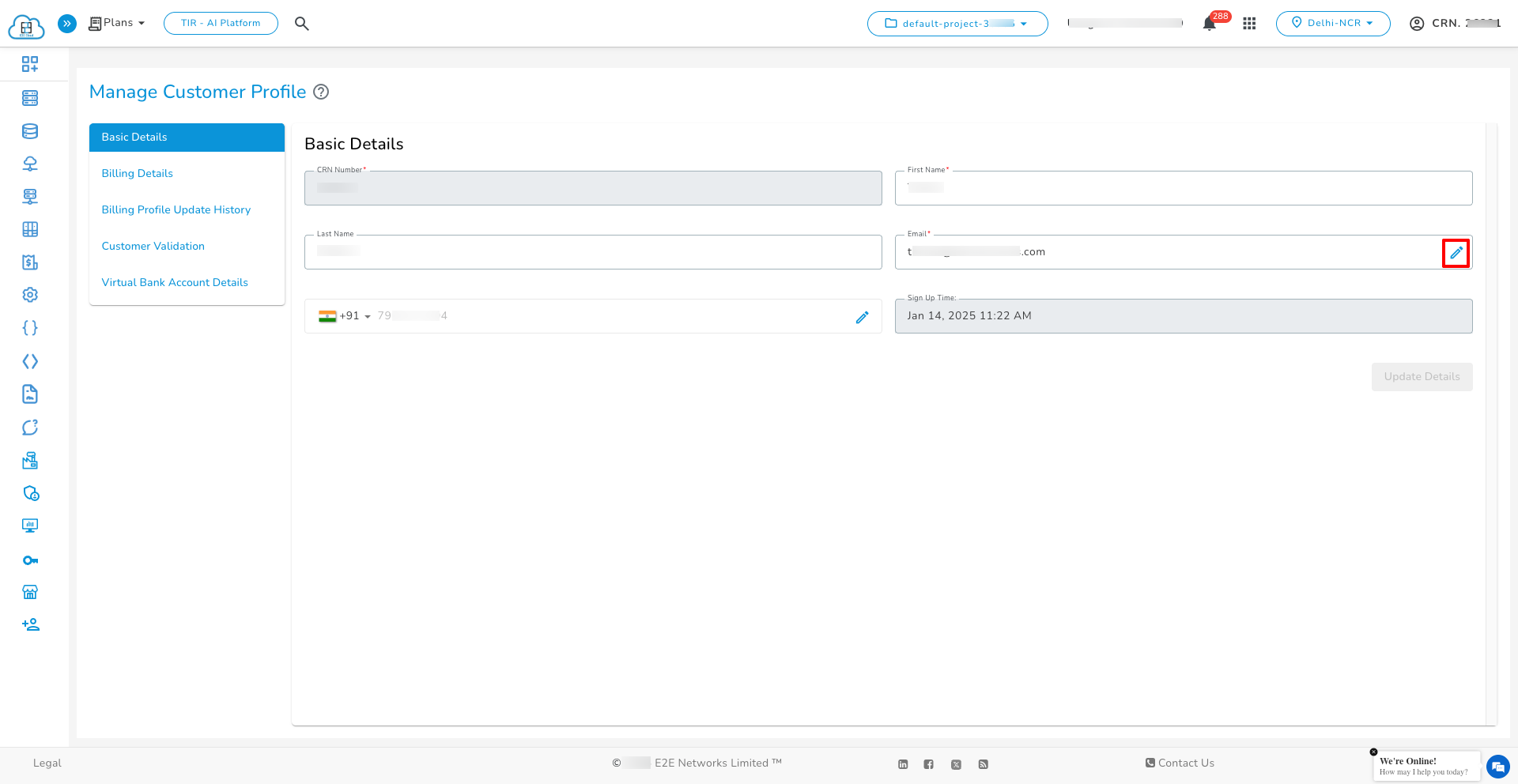Select the API keys icon in sidebar
1518x784 pixels.
30,560
